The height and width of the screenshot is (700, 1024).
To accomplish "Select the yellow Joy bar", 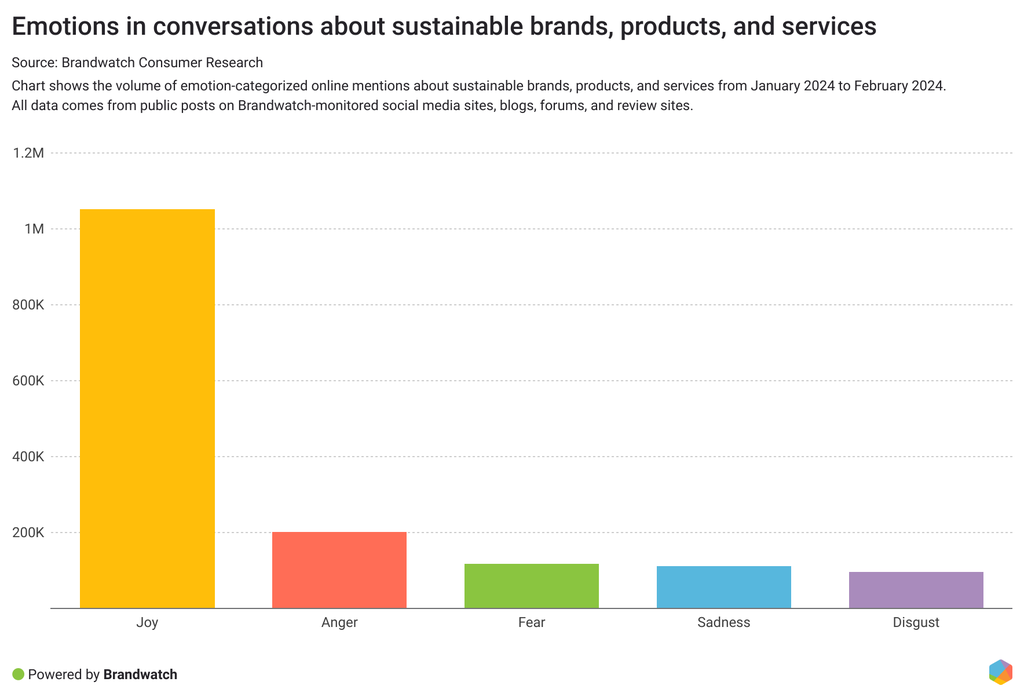I will point(147,408).
